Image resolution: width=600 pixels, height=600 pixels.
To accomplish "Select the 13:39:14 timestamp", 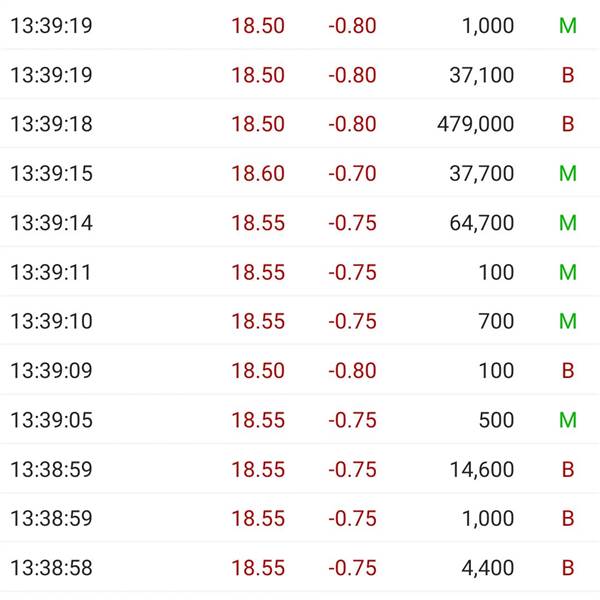I will point(51,223).
